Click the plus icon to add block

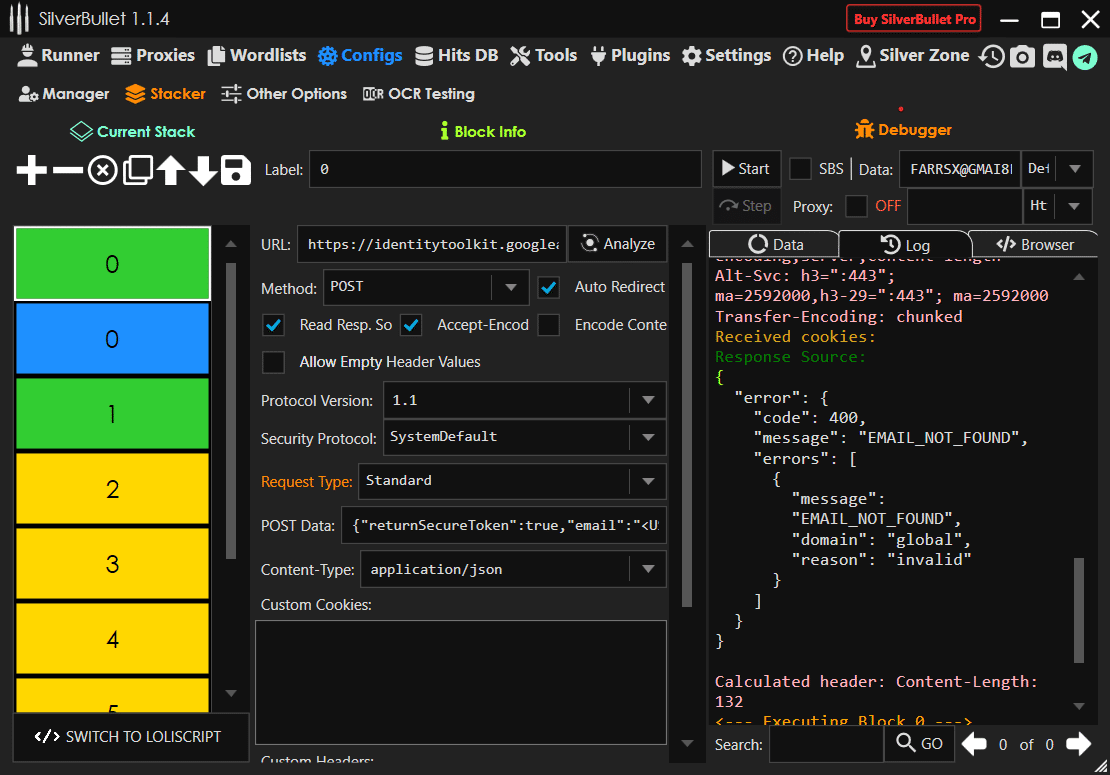[32, 170]
